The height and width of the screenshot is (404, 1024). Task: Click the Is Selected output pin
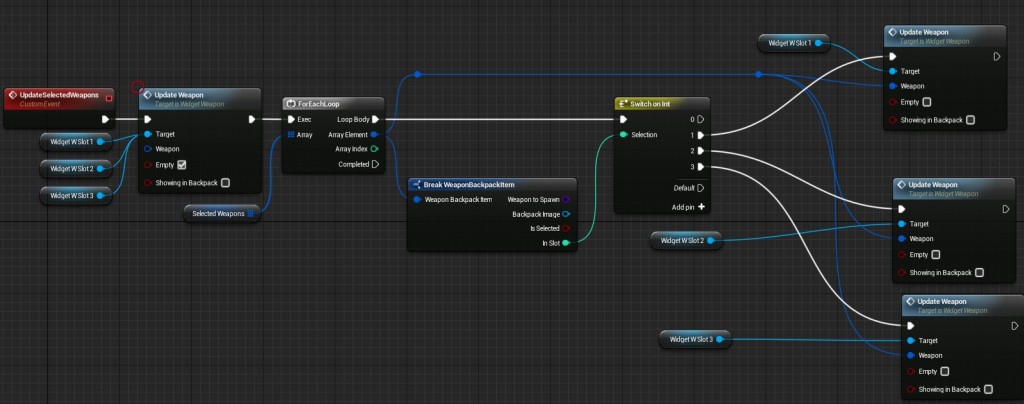(x=566, y=228)
